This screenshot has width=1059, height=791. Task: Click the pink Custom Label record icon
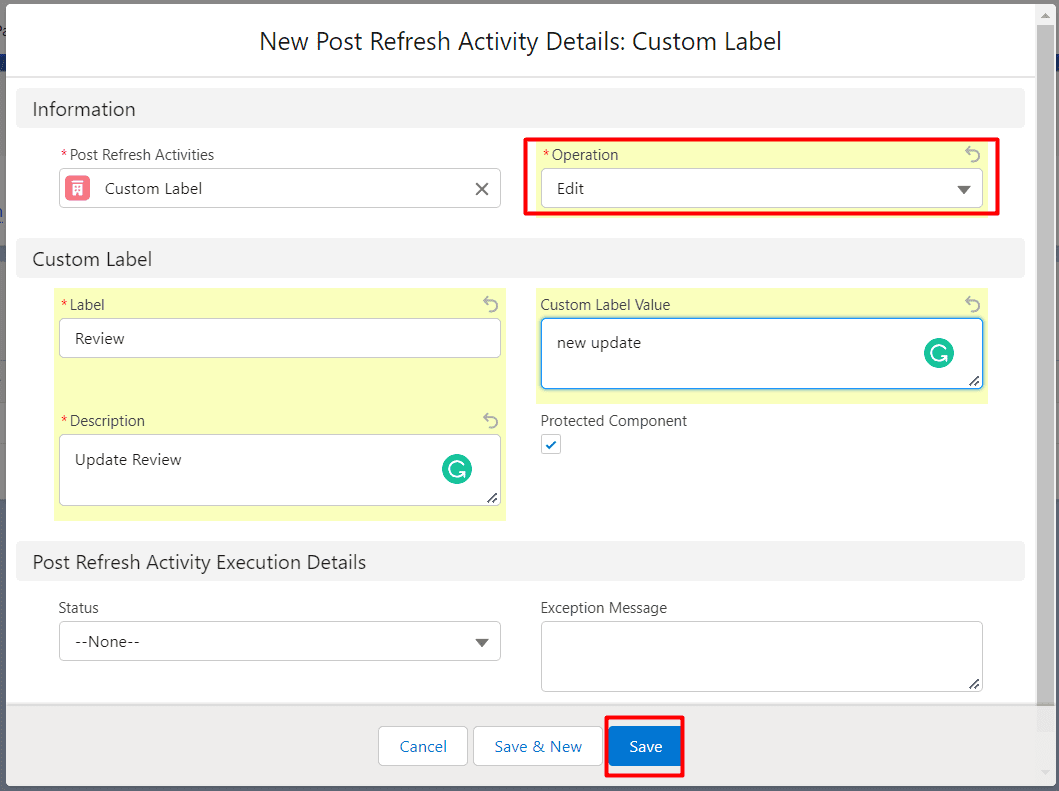click(76, 188)
